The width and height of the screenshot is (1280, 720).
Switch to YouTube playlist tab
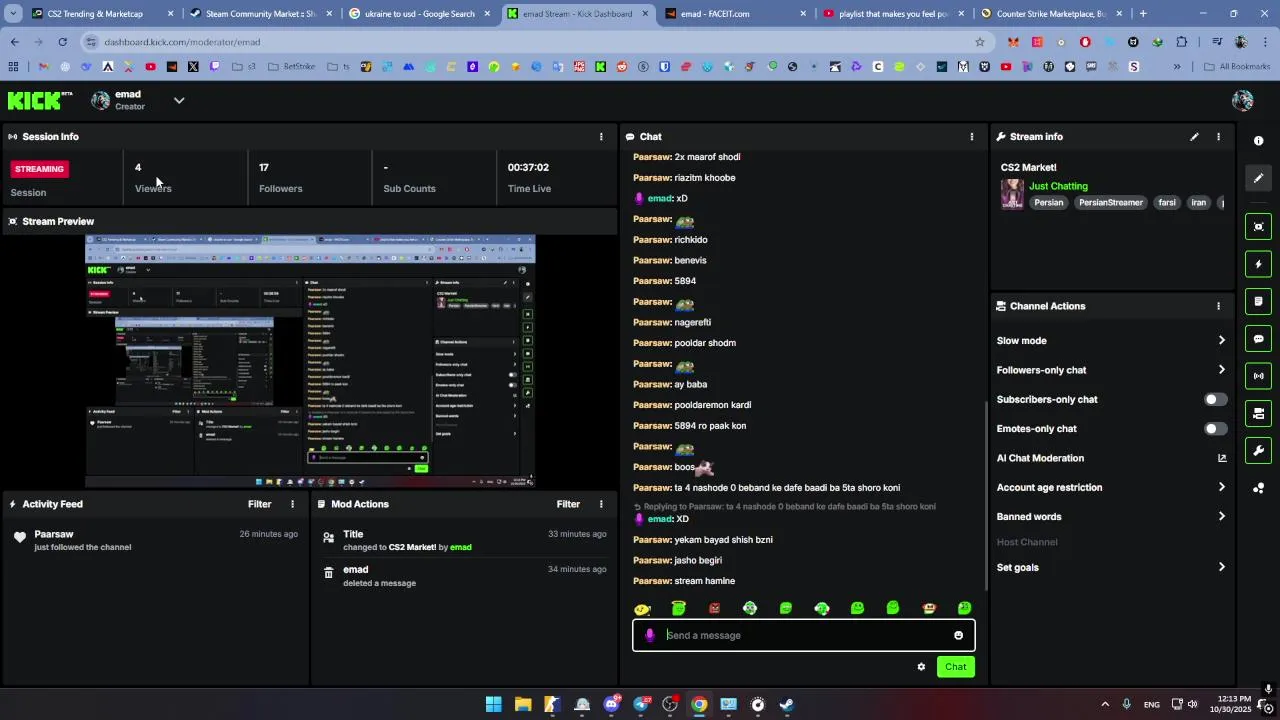(893, 14)
